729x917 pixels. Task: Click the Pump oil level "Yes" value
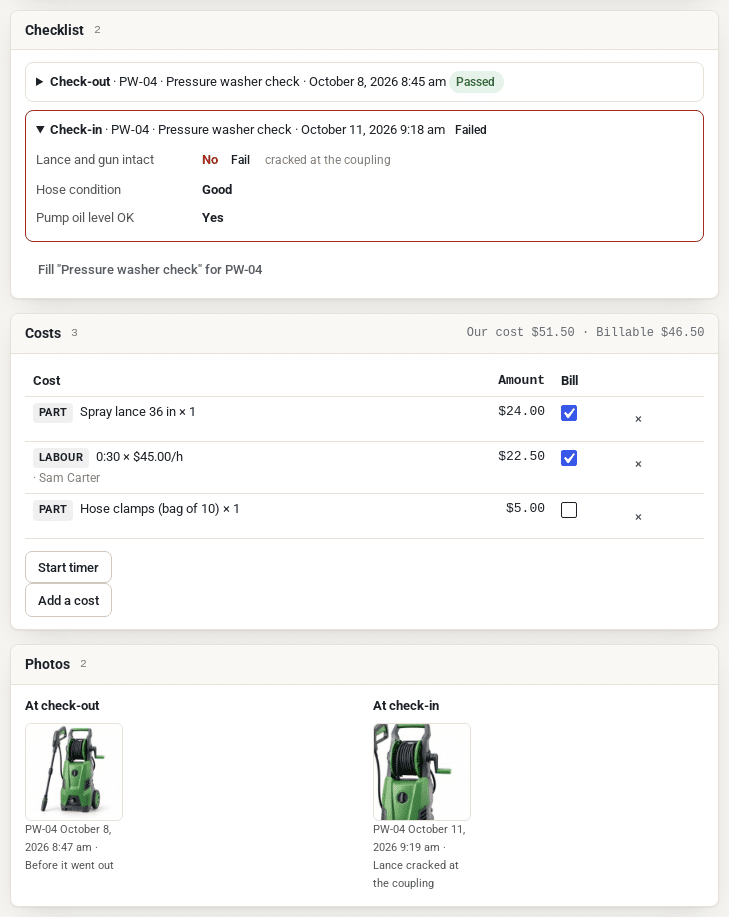212,218
